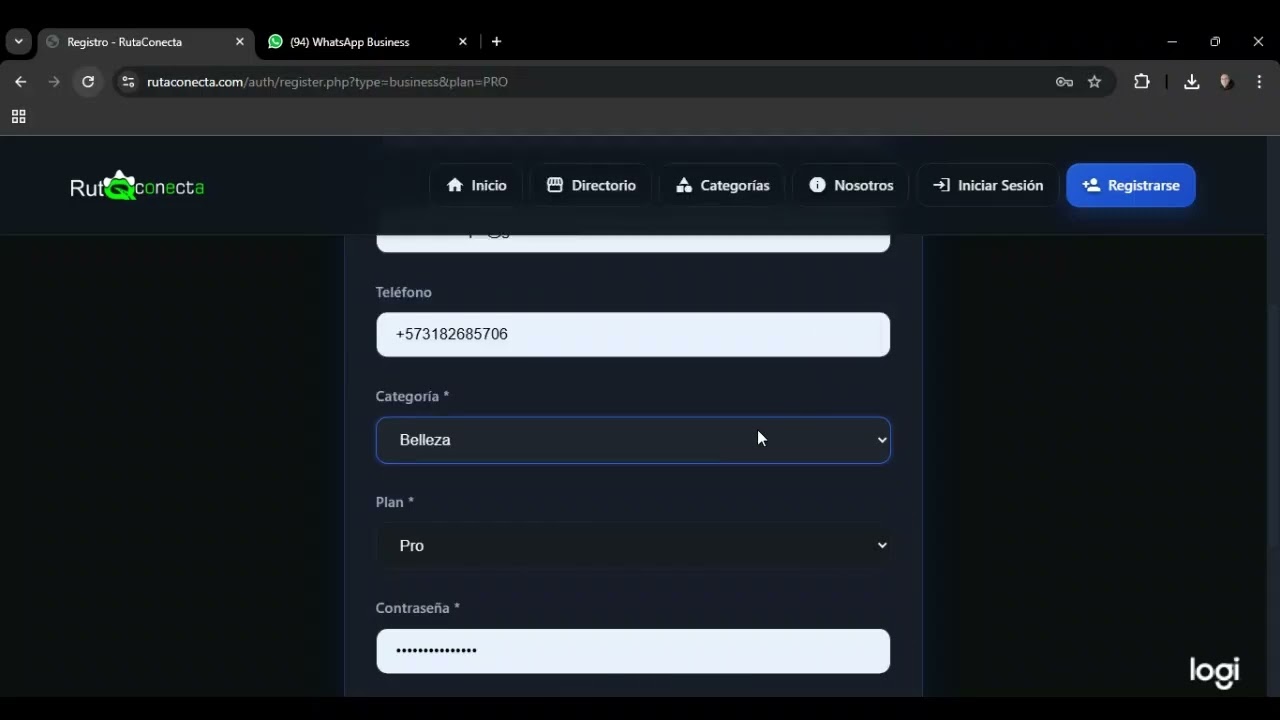This screenshot has height=720, width=1280.
Task: Open the Chrome profile avatar
Action: [x=1226, y=82]
